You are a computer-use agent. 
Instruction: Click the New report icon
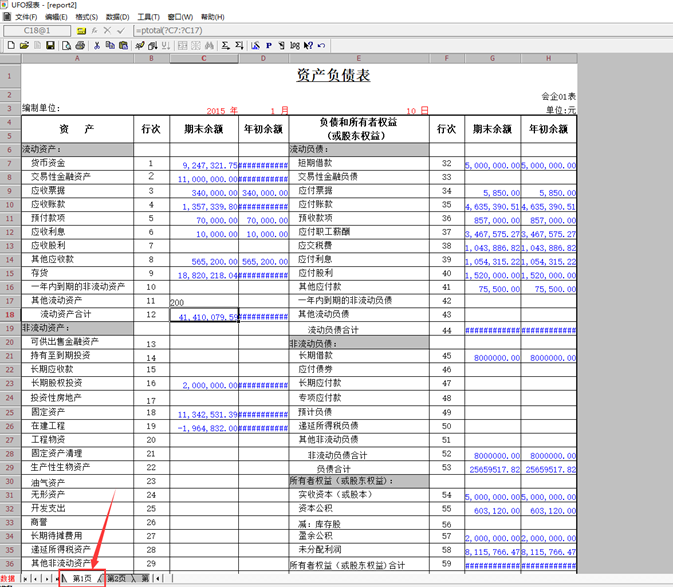(x=11, y=45)
